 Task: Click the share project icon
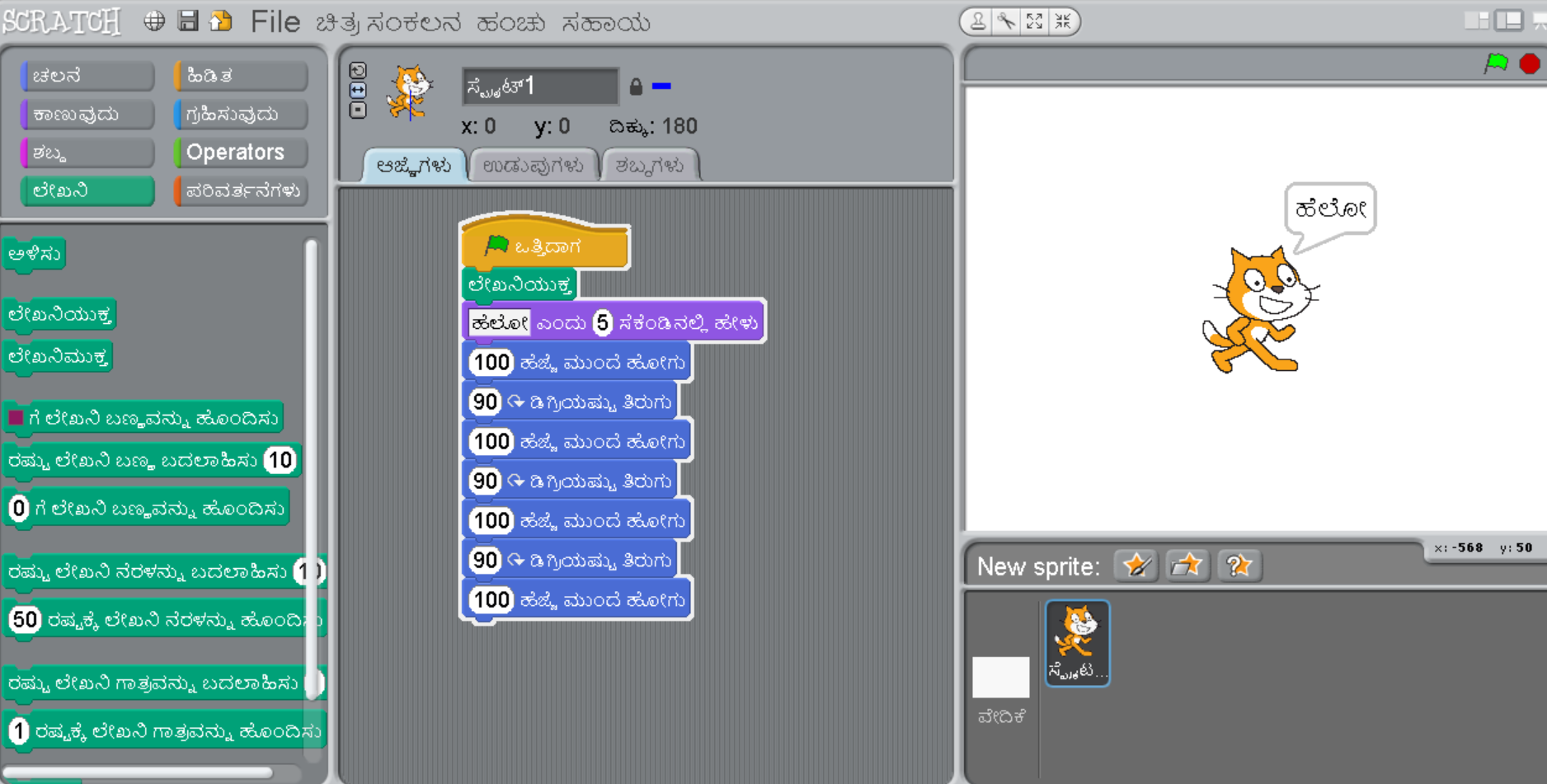221,21
